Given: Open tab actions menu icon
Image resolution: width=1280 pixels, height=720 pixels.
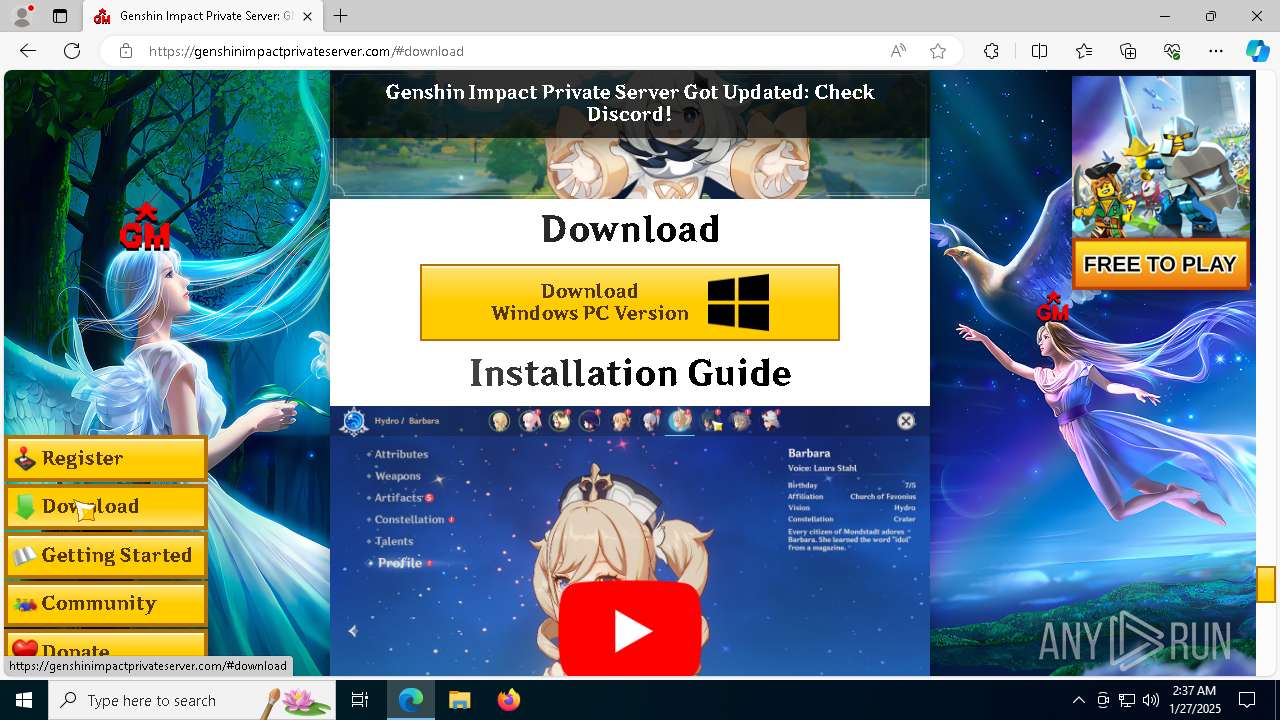Looking at the screenshot, I should [60, 16].
